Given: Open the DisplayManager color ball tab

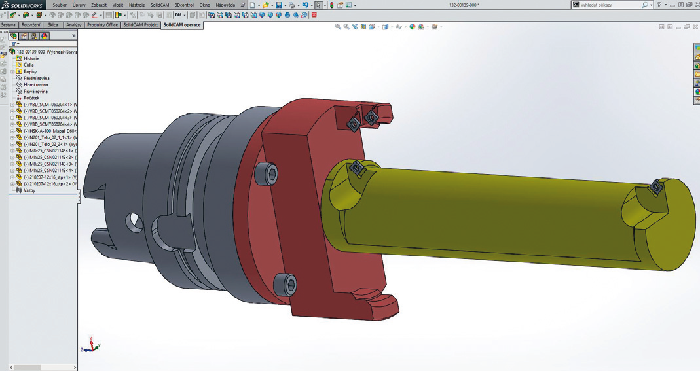Looking at the screenshot, I should coord(45,36).
